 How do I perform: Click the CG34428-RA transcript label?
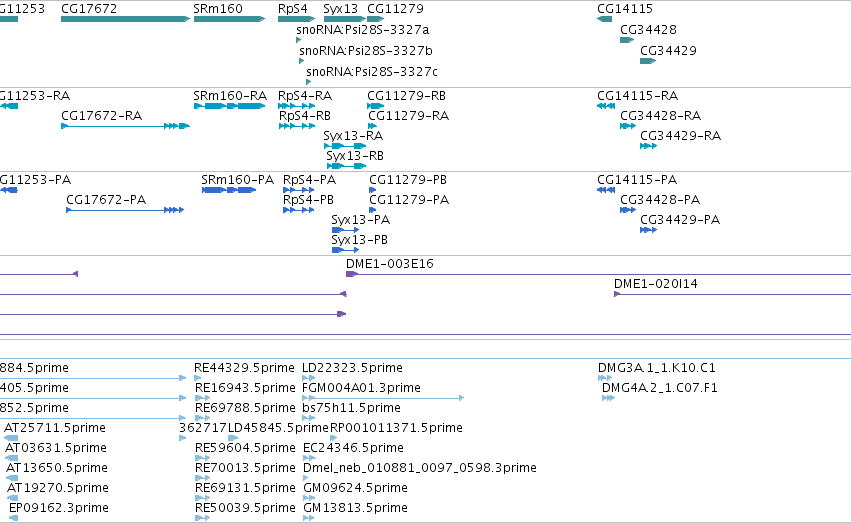point(661,116)
